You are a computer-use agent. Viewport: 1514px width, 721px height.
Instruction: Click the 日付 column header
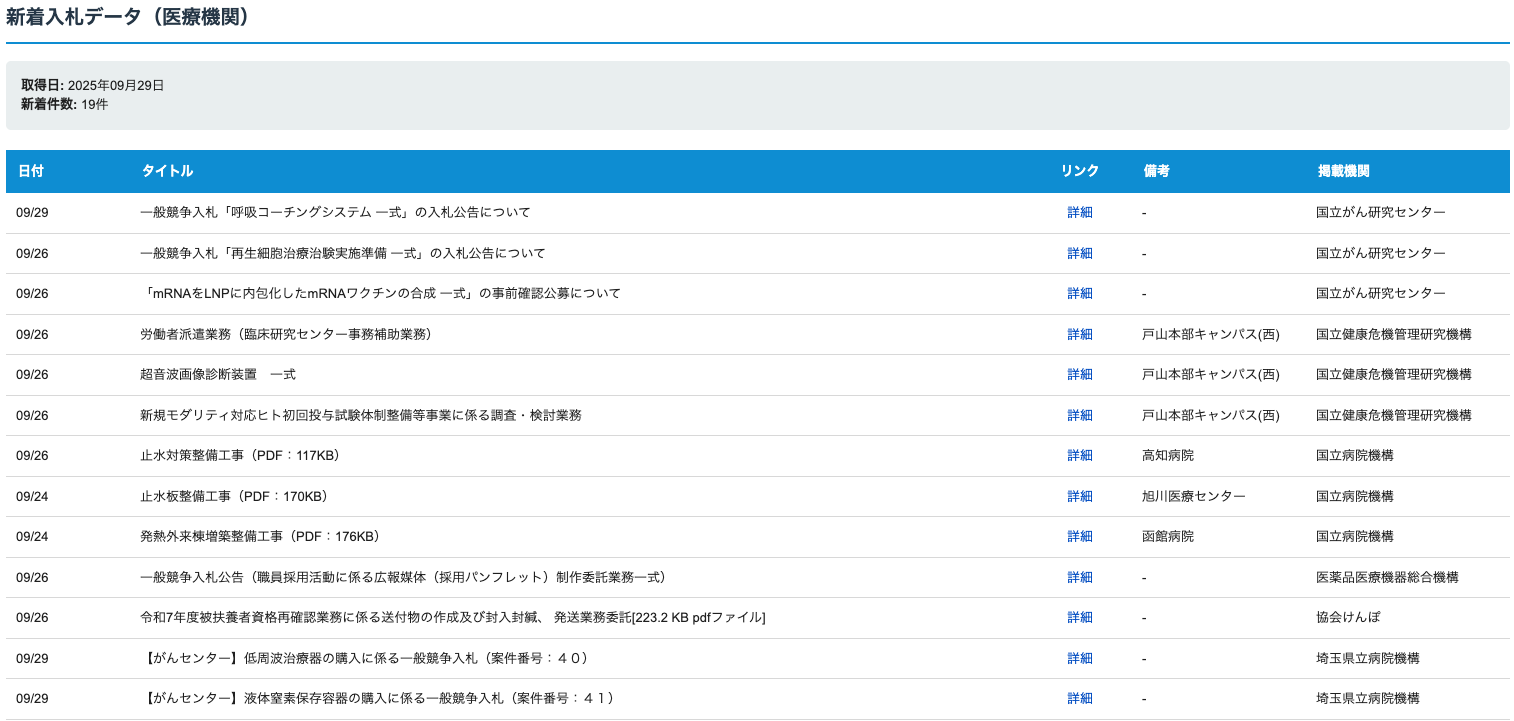(31, 171)
